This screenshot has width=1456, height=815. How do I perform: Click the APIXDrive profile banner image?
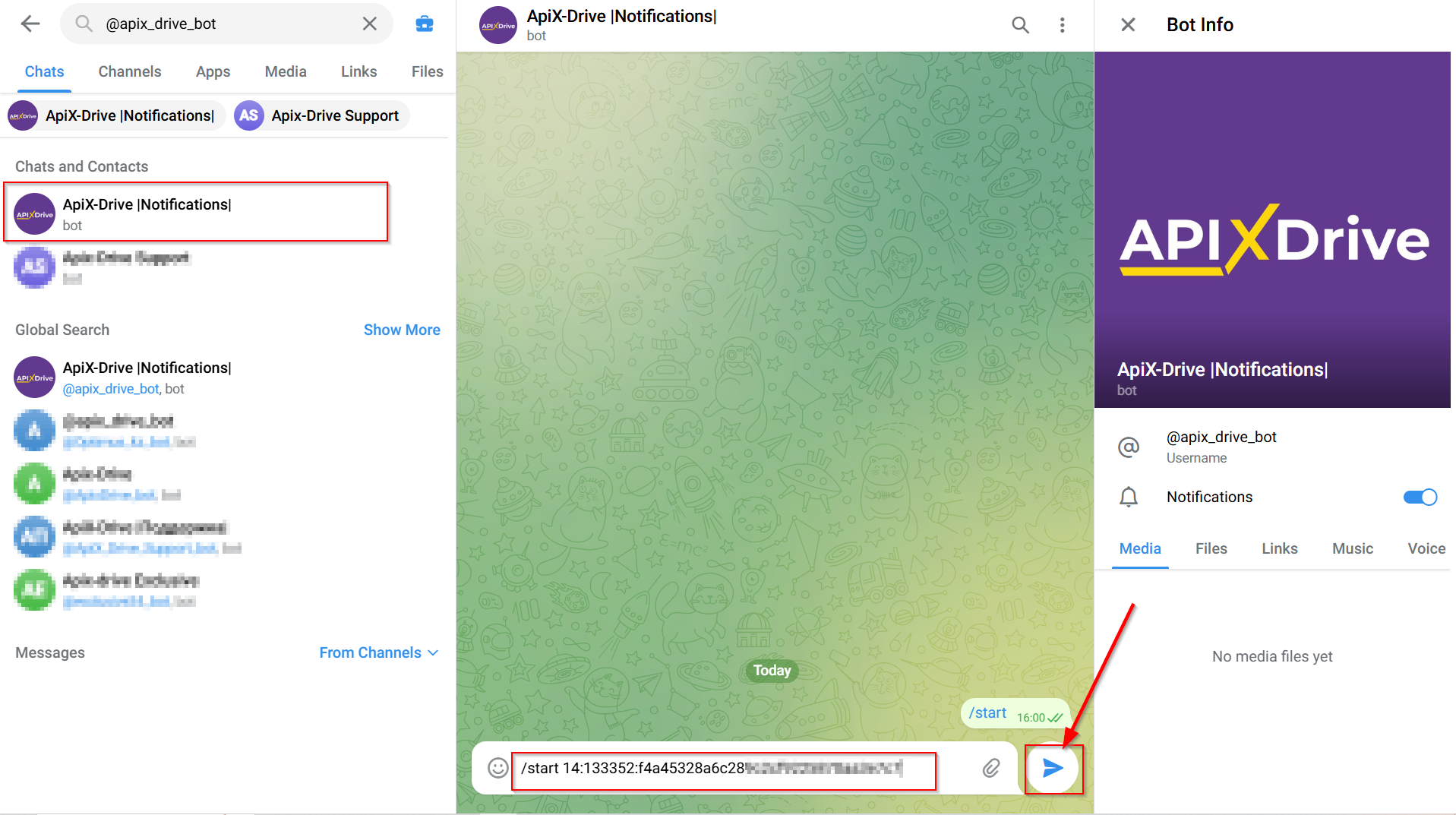pos(1272,229)
